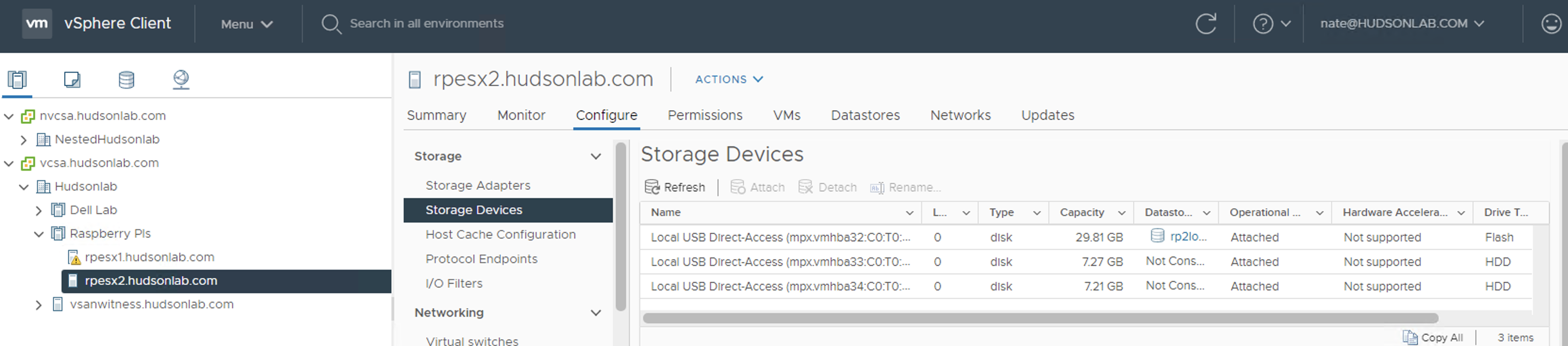Click the feedback smiley icon
Image resolution: width=1568 pixels, height=346 pixels.
tap(1551, 24)
